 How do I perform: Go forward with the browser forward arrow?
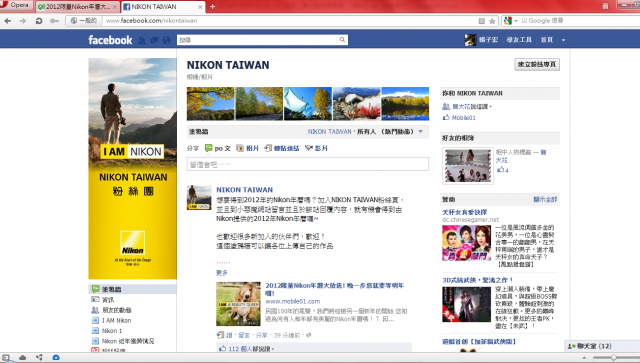23,20
